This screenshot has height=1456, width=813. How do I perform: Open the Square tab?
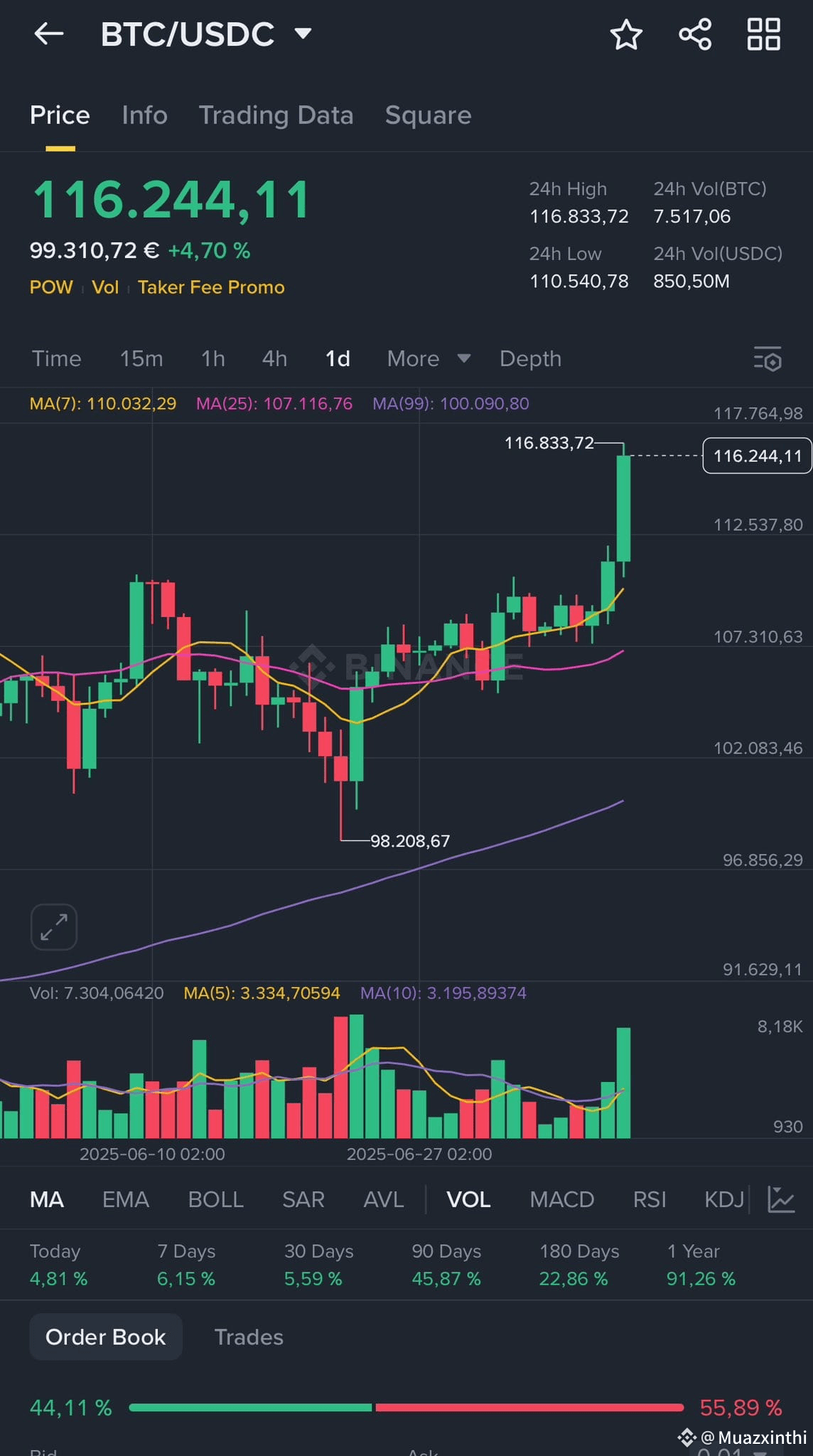[428, 115]
